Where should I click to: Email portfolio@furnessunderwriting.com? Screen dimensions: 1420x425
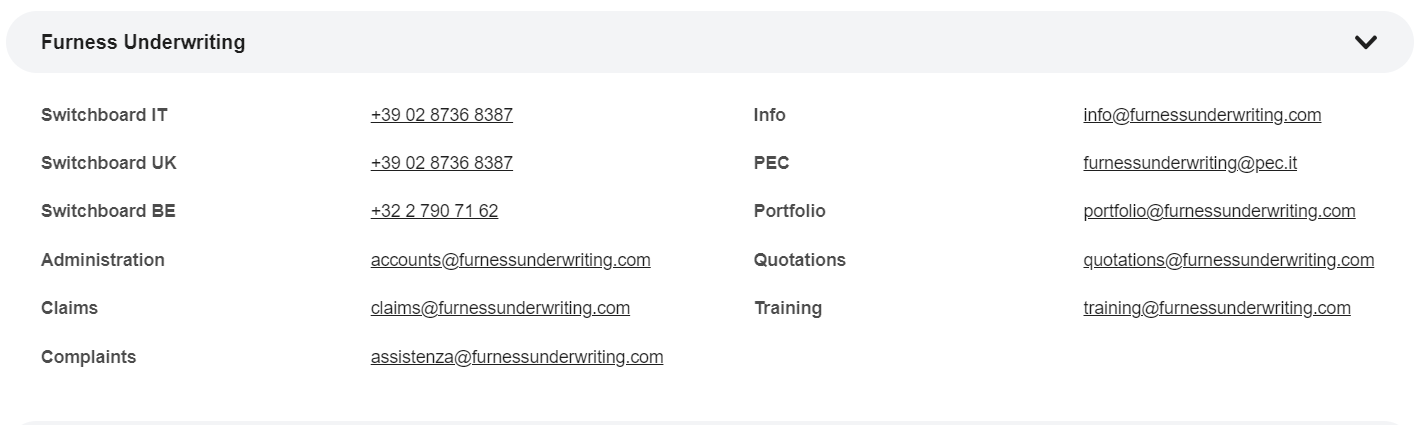[1218, 211]
